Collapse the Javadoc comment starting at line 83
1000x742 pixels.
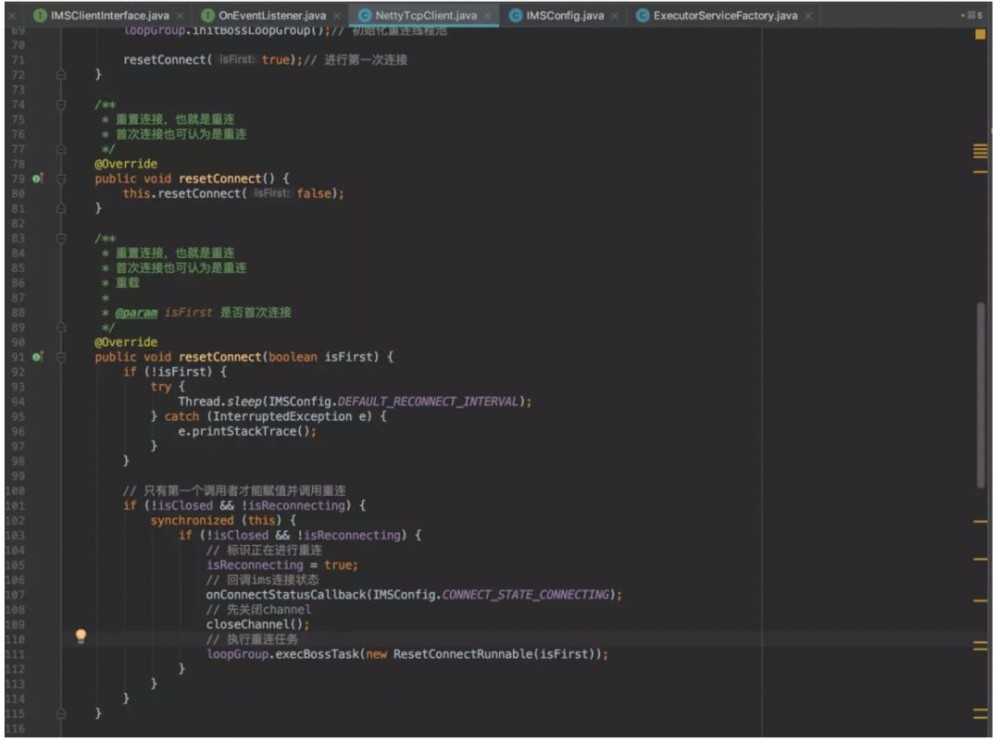(x=61, y=239)
